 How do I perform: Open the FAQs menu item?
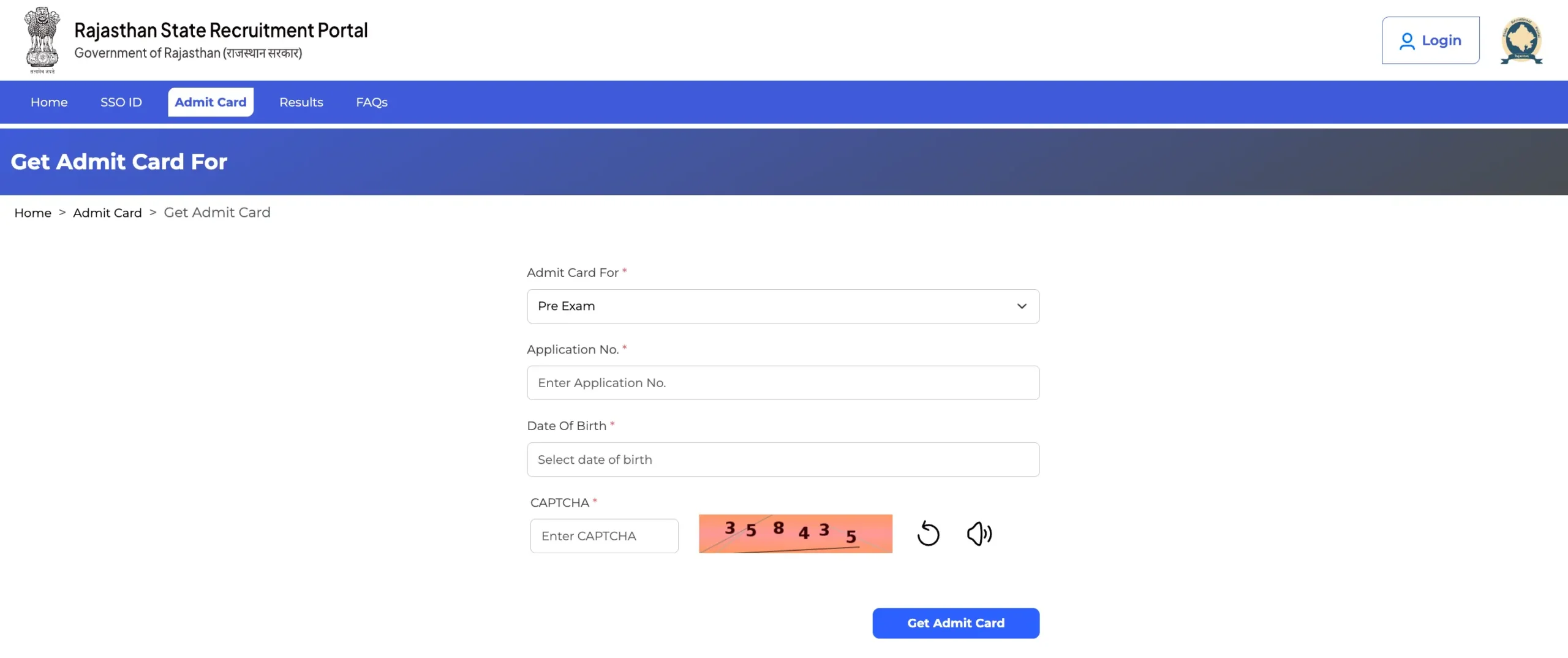coord(371,102)
